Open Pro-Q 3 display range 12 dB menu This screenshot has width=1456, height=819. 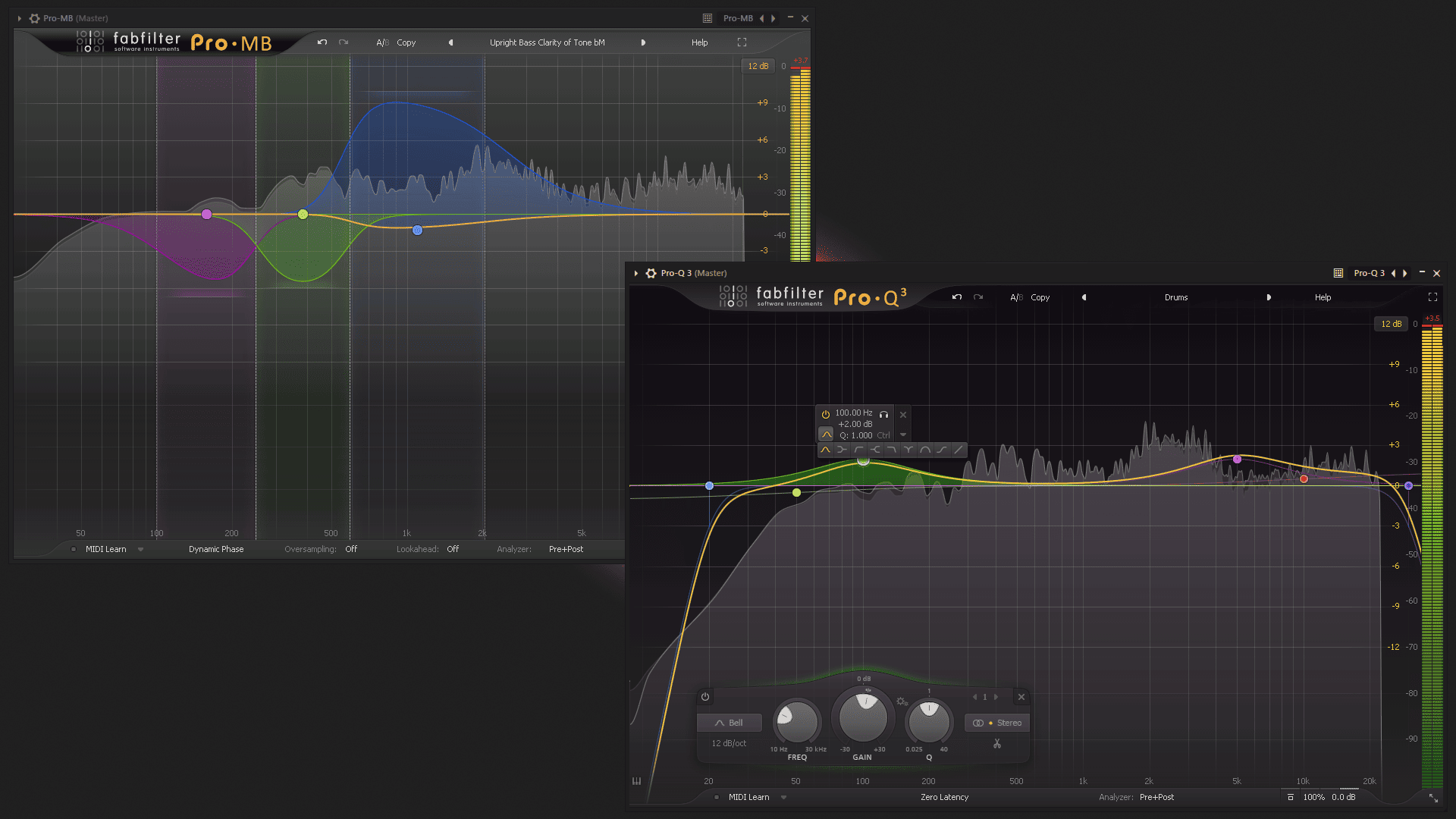tap(1391, 324)
